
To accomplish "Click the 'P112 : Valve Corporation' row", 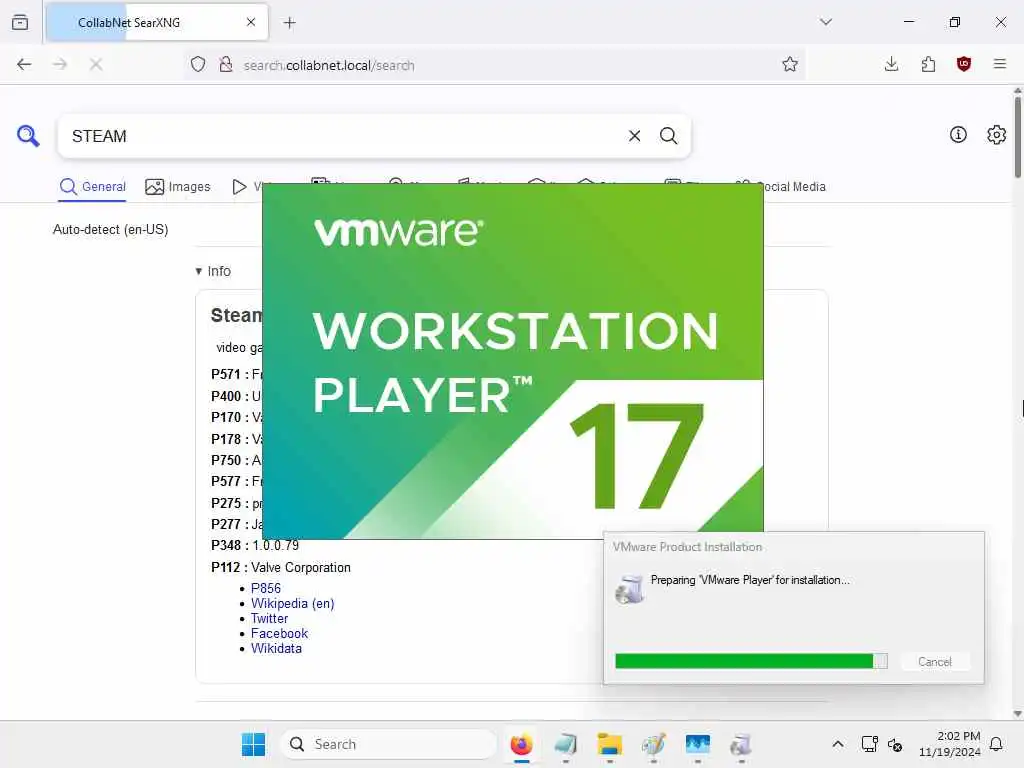I will pos(281,568).
